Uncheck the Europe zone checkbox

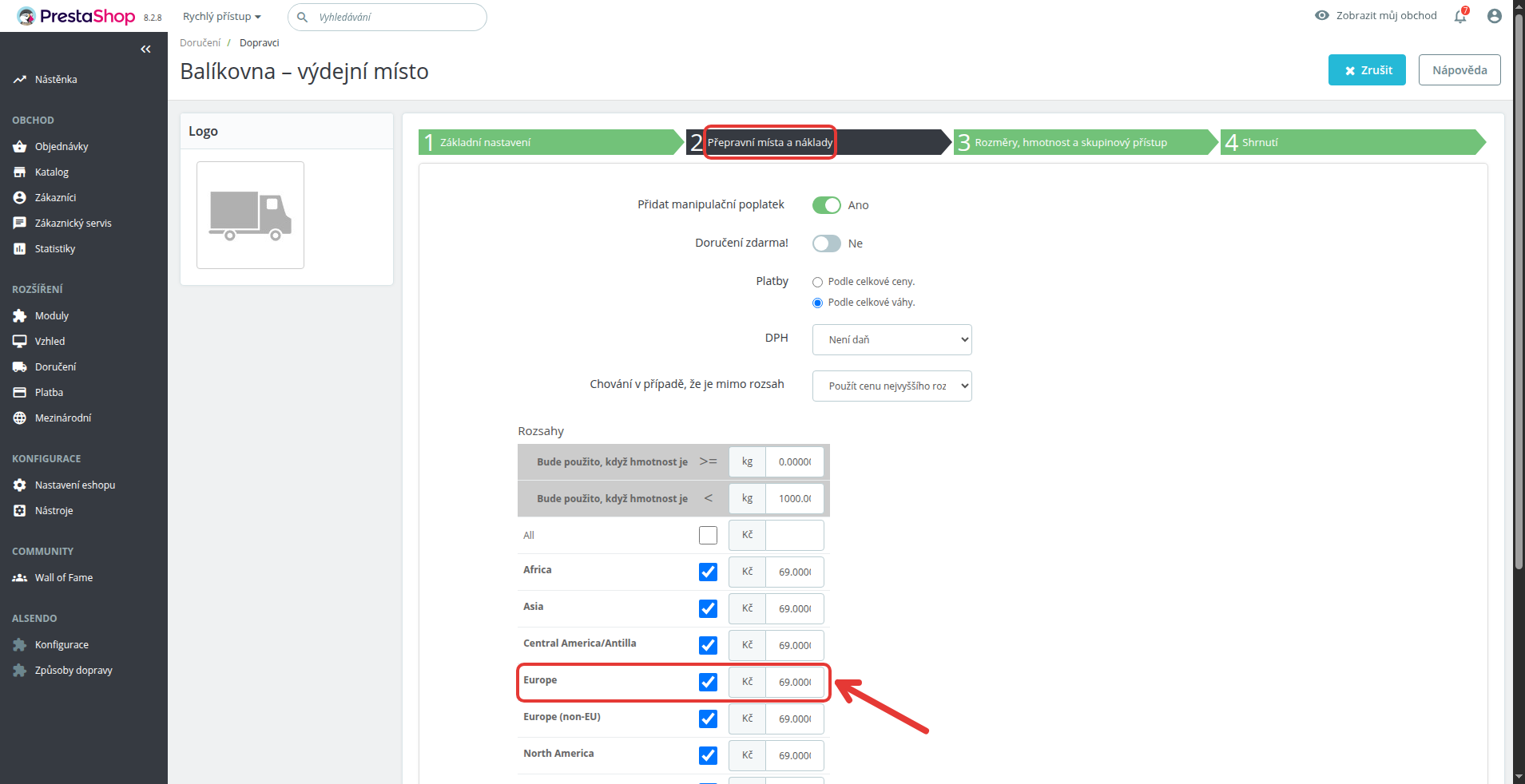click(708, 682)
